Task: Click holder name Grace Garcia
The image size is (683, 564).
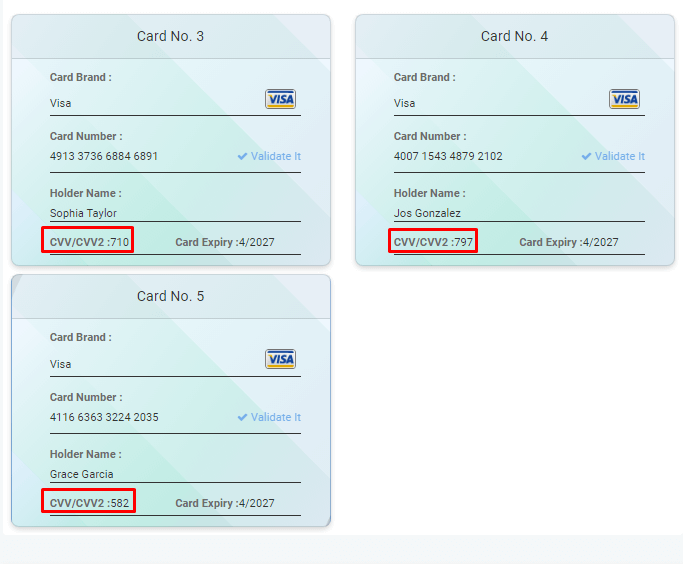Action: 81,474
